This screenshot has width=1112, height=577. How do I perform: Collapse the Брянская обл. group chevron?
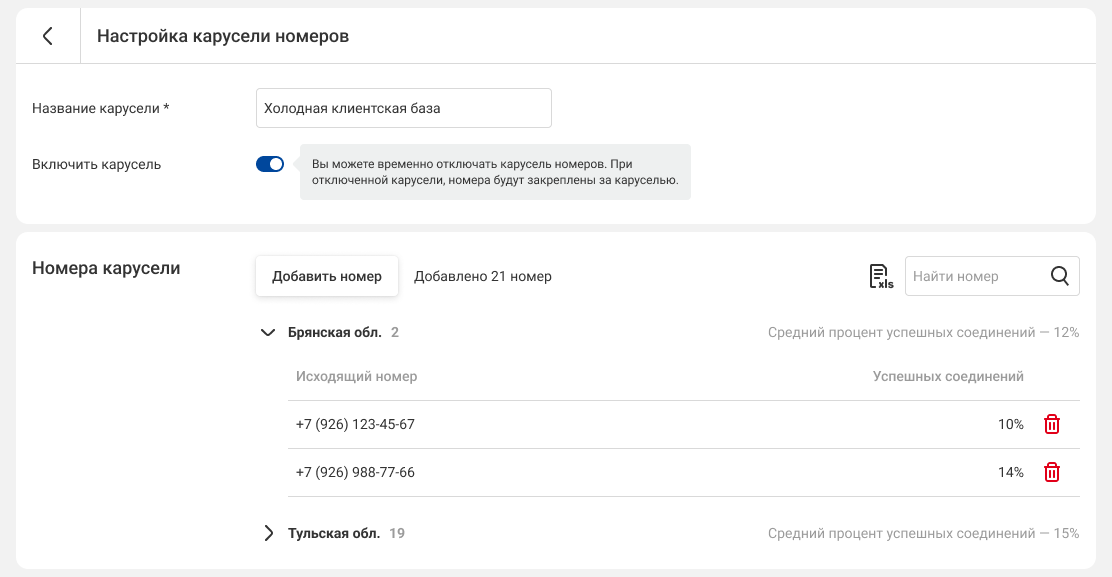267,333
